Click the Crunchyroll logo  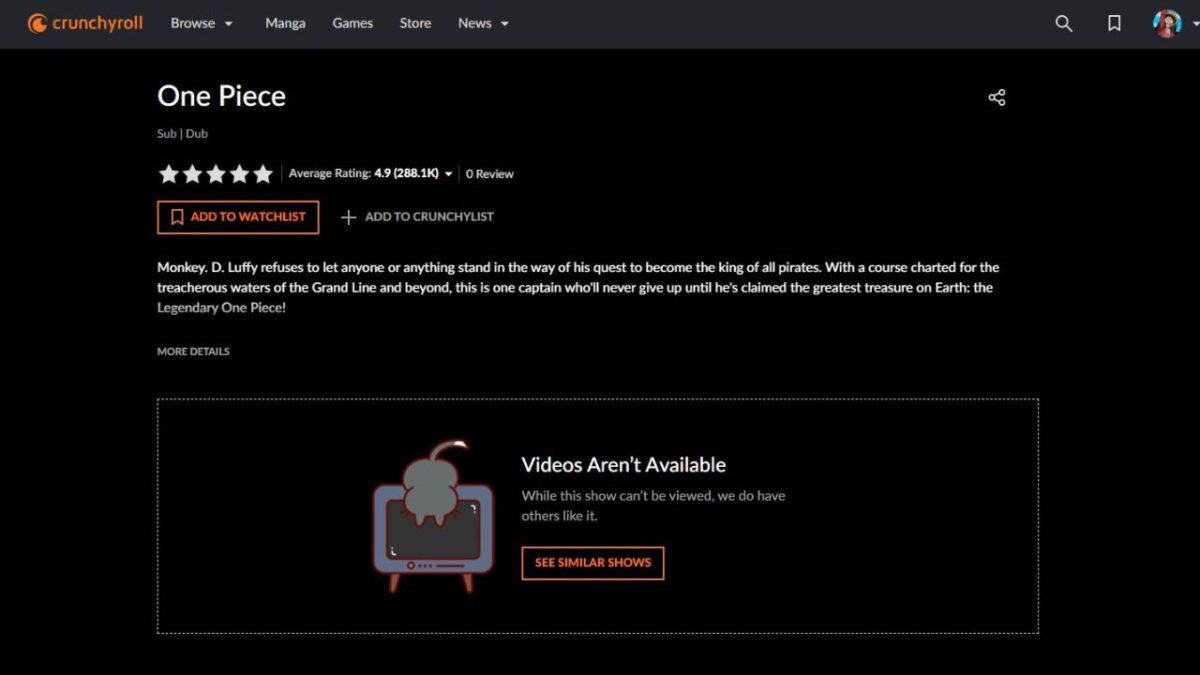[85, 23]
